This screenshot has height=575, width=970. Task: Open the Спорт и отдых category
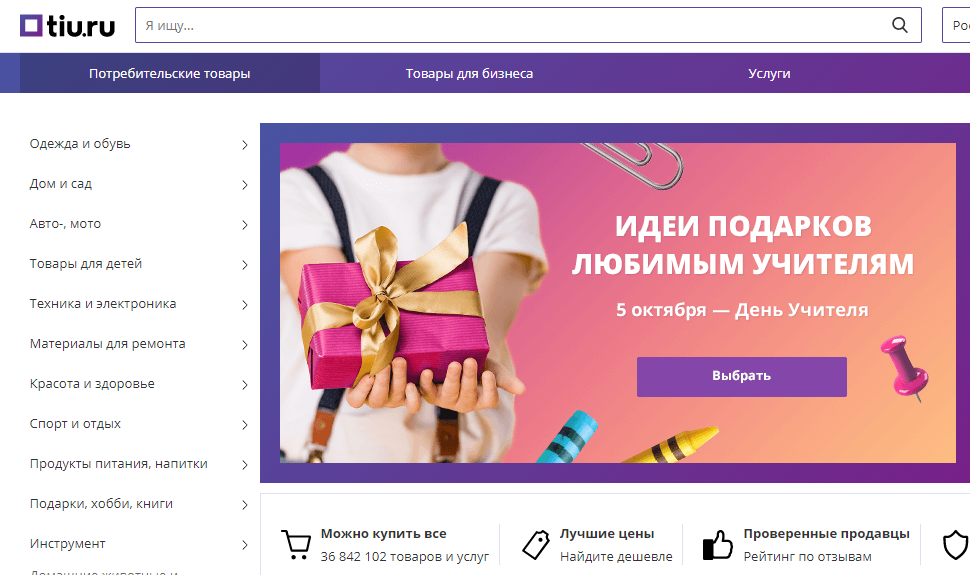click(75, 424)
